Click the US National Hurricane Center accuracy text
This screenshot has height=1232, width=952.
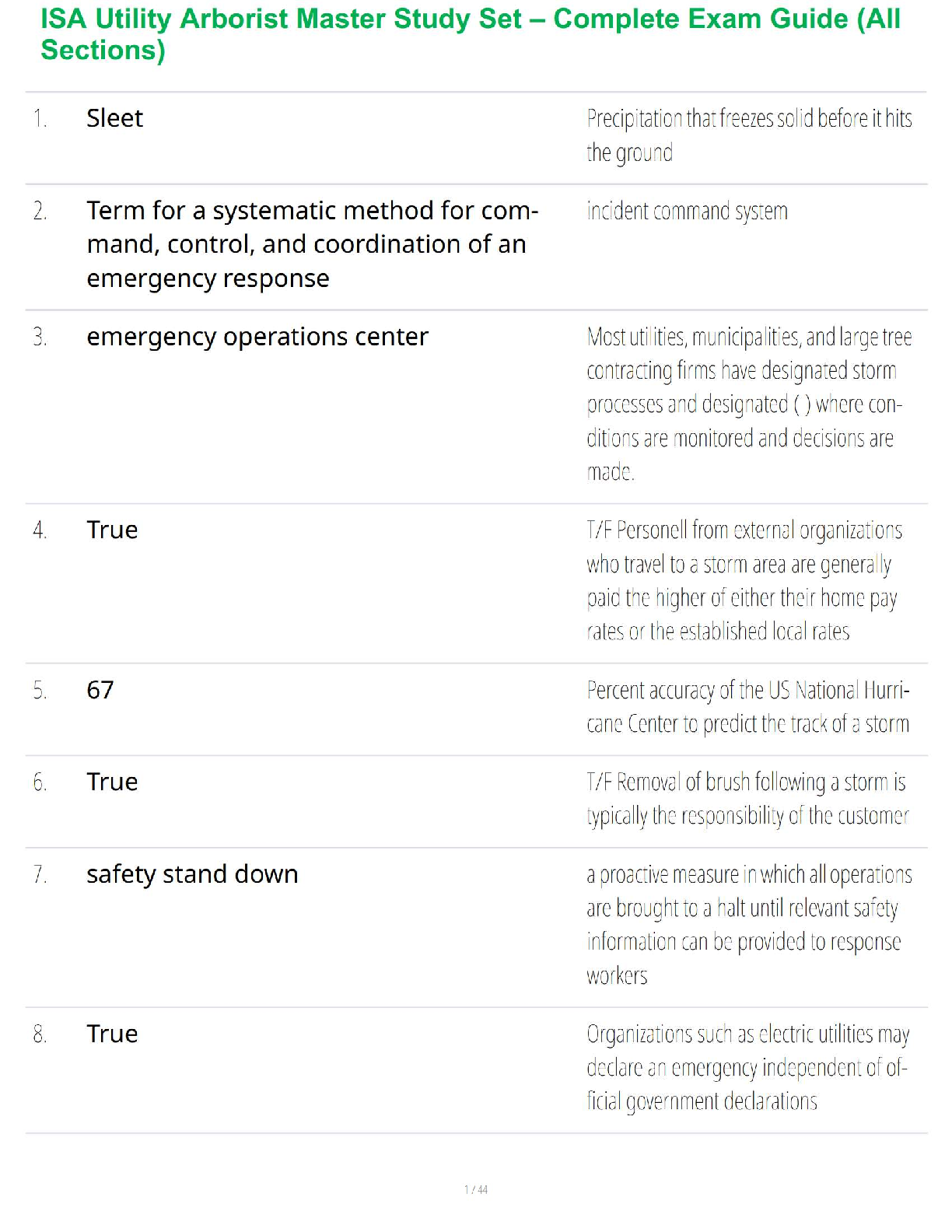(747, 707)
